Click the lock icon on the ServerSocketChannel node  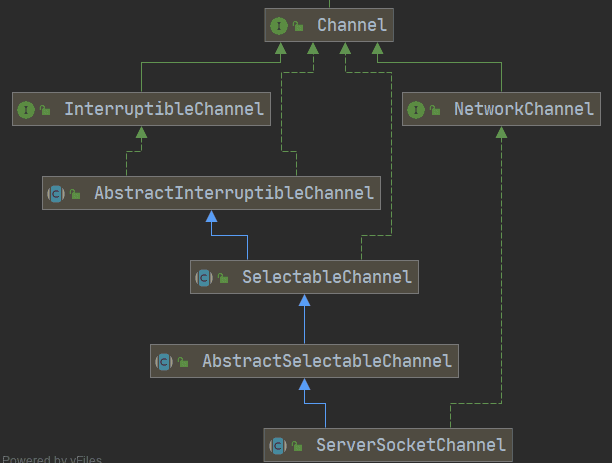click(297, 444)
